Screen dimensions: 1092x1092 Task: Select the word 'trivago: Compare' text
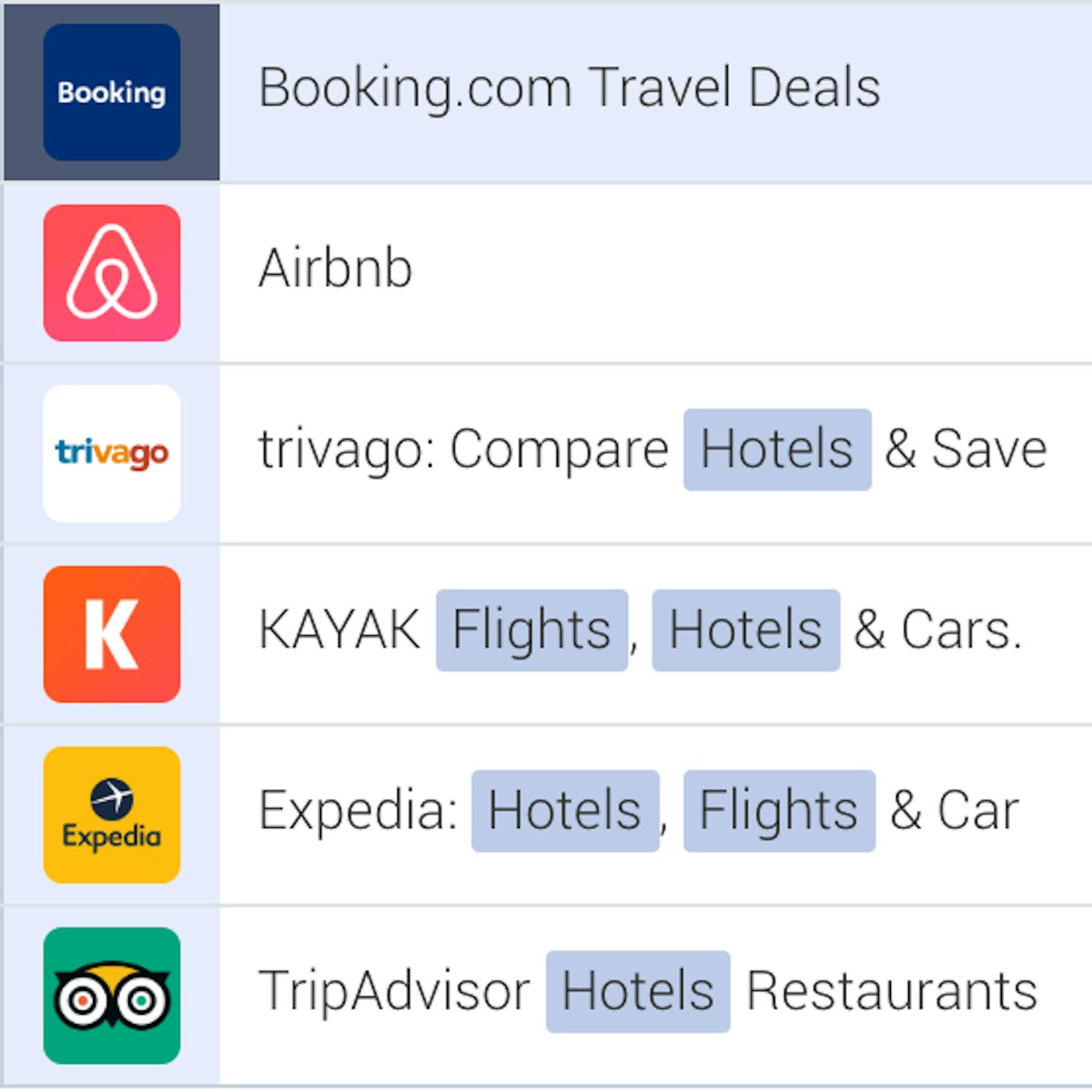coord(463,450)
